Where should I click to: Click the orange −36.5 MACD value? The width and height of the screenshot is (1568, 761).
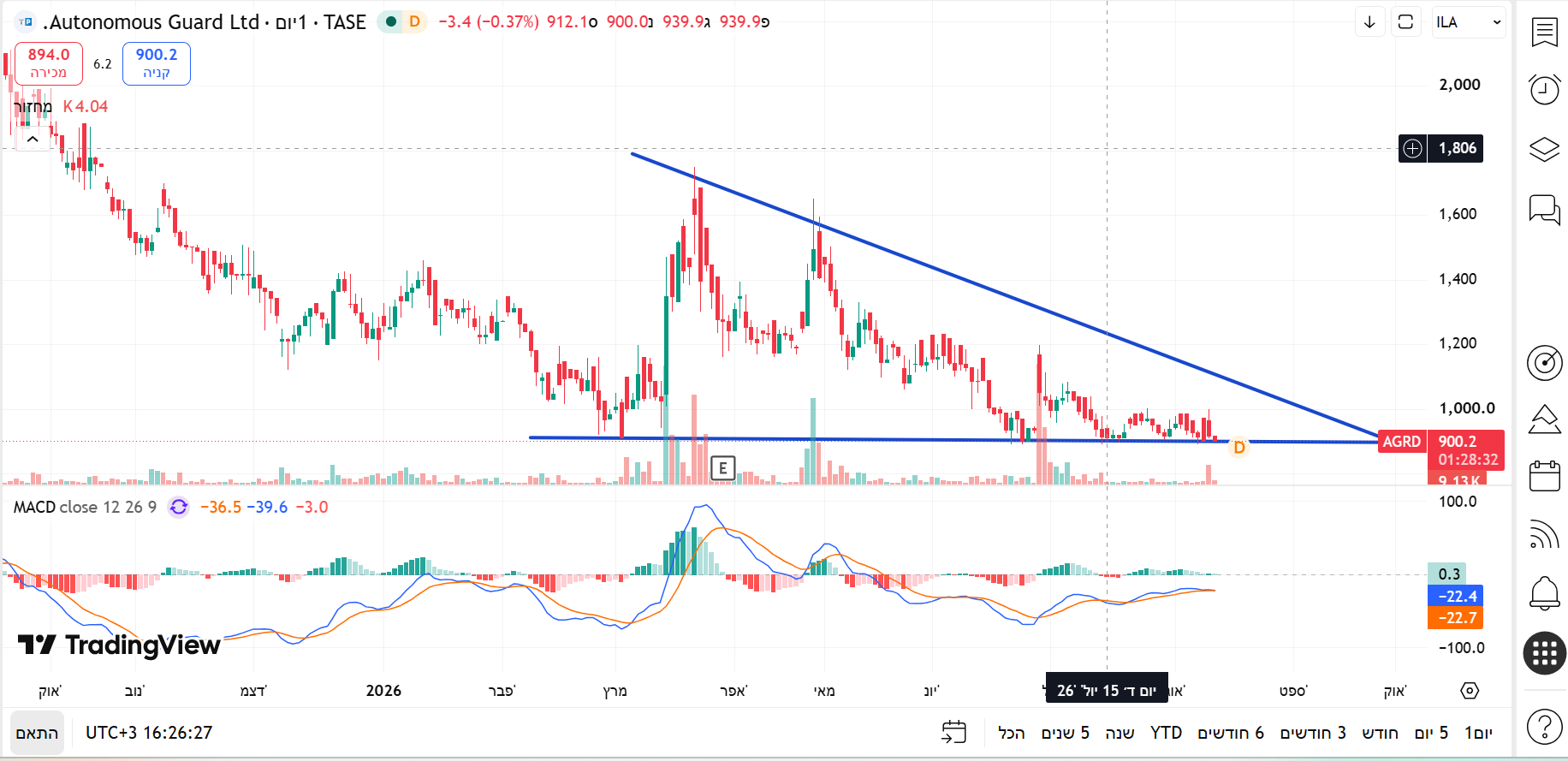[x=221, y=507]
